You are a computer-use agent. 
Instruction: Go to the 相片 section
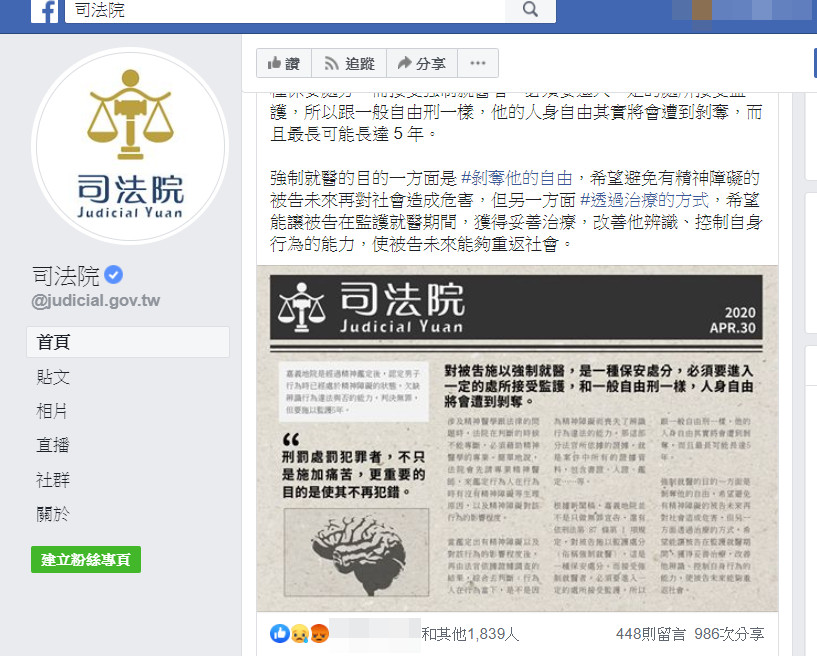(x=52, y=411)
